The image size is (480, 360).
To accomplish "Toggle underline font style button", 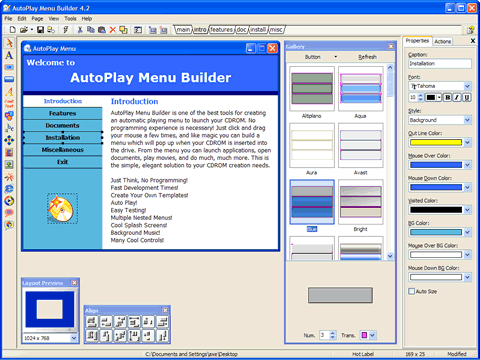I will coord(467,97).
